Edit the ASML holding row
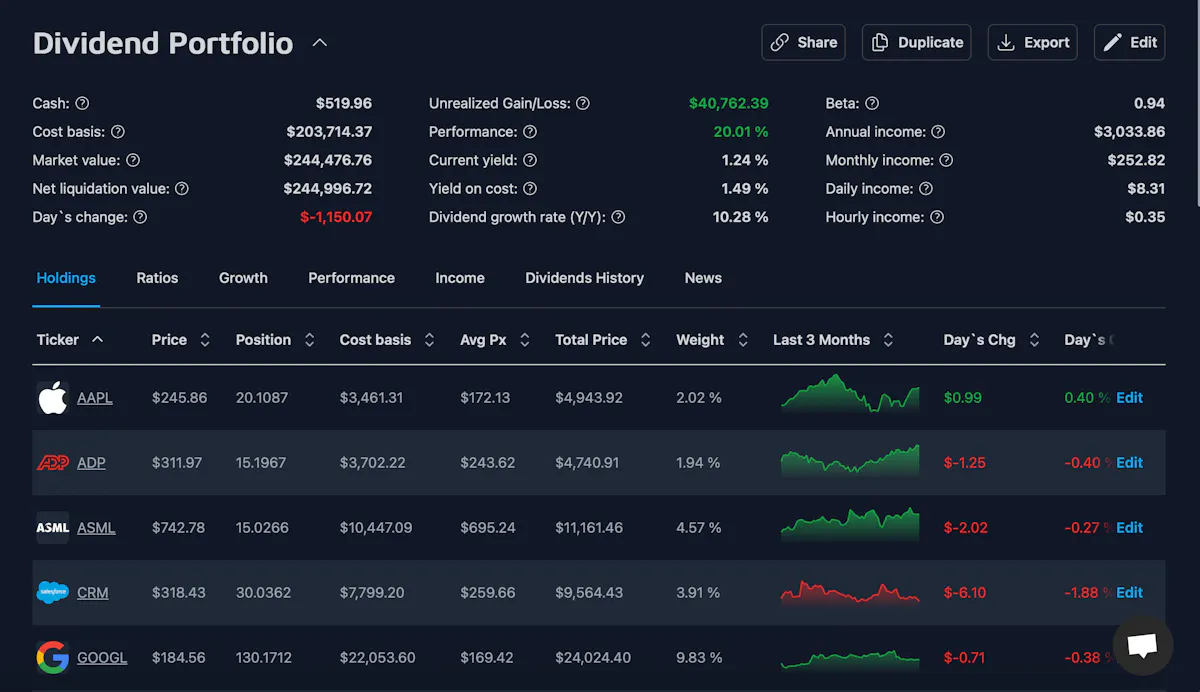1200x692 pixels. [1130, 528]
